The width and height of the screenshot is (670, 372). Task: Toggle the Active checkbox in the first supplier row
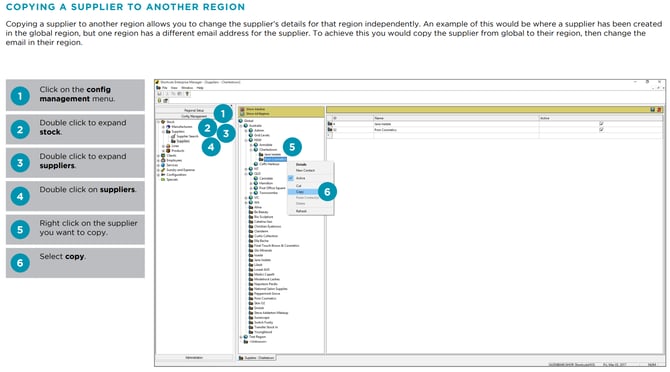coord(602,123)
